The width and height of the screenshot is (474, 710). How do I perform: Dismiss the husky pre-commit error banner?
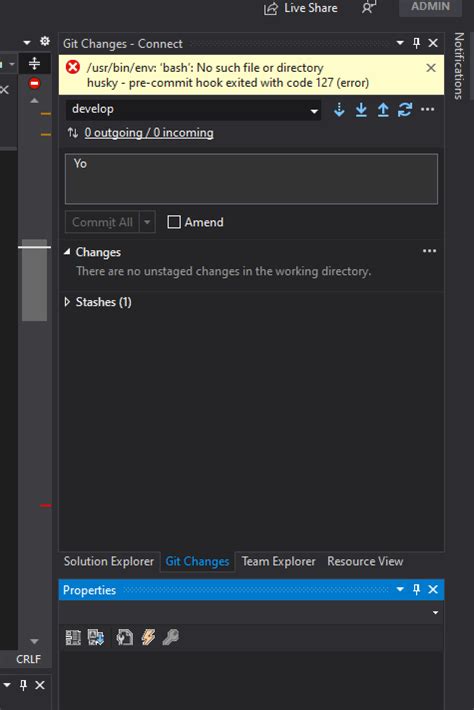431,68
